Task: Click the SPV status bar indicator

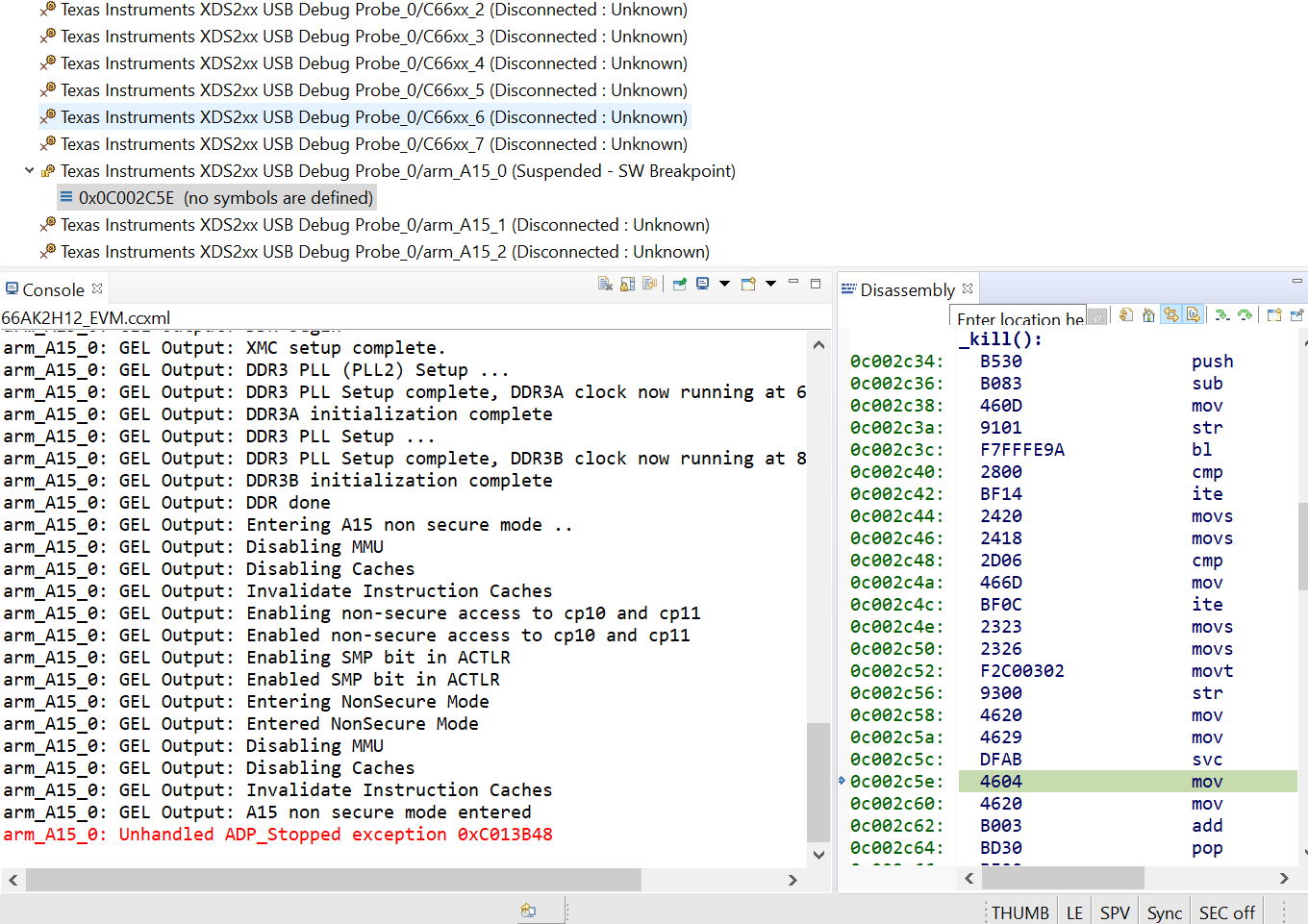Action: click(1115, 912)
